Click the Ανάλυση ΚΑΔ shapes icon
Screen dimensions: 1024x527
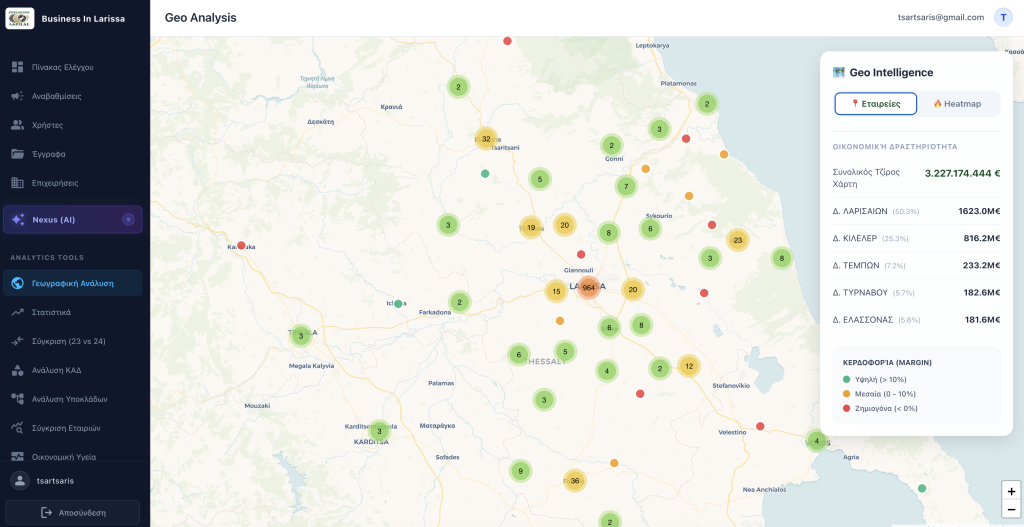(18, 370)
